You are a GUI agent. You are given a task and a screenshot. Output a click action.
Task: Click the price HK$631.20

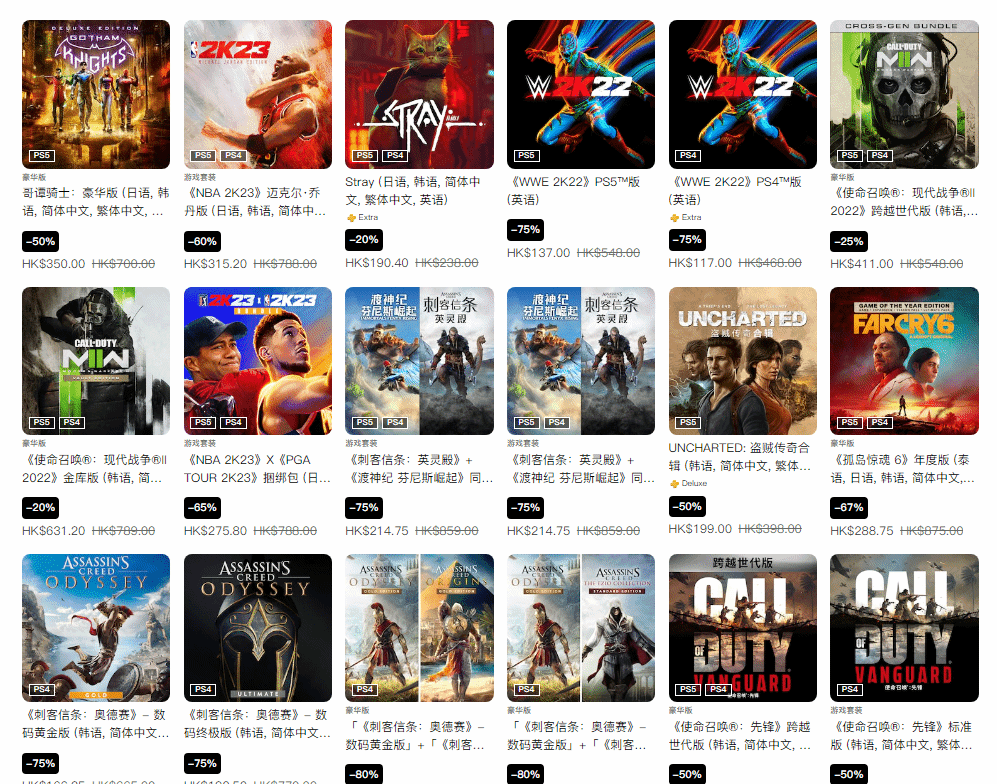(x=53, y=531)
